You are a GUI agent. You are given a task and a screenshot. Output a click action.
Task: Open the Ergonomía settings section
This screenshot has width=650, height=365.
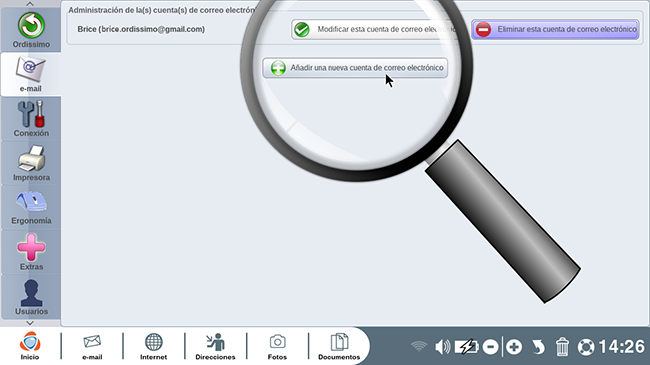(x=31, y=207)
